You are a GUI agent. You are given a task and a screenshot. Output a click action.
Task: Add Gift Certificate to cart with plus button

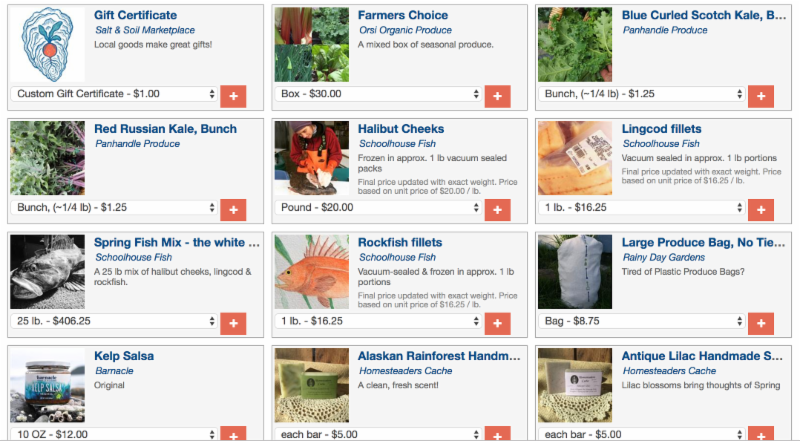[x=233, y=96]
